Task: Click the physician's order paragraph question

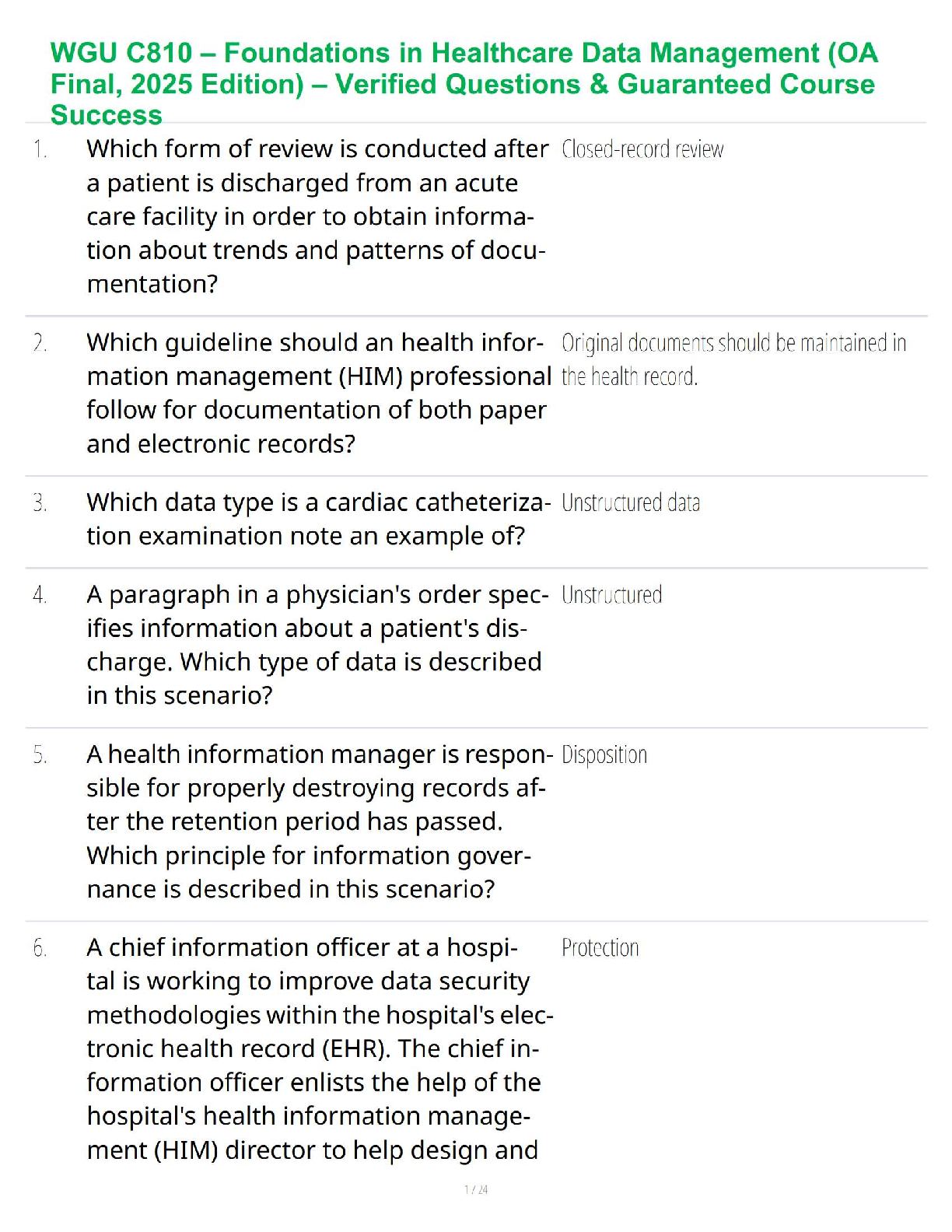Action: point(314,645)
